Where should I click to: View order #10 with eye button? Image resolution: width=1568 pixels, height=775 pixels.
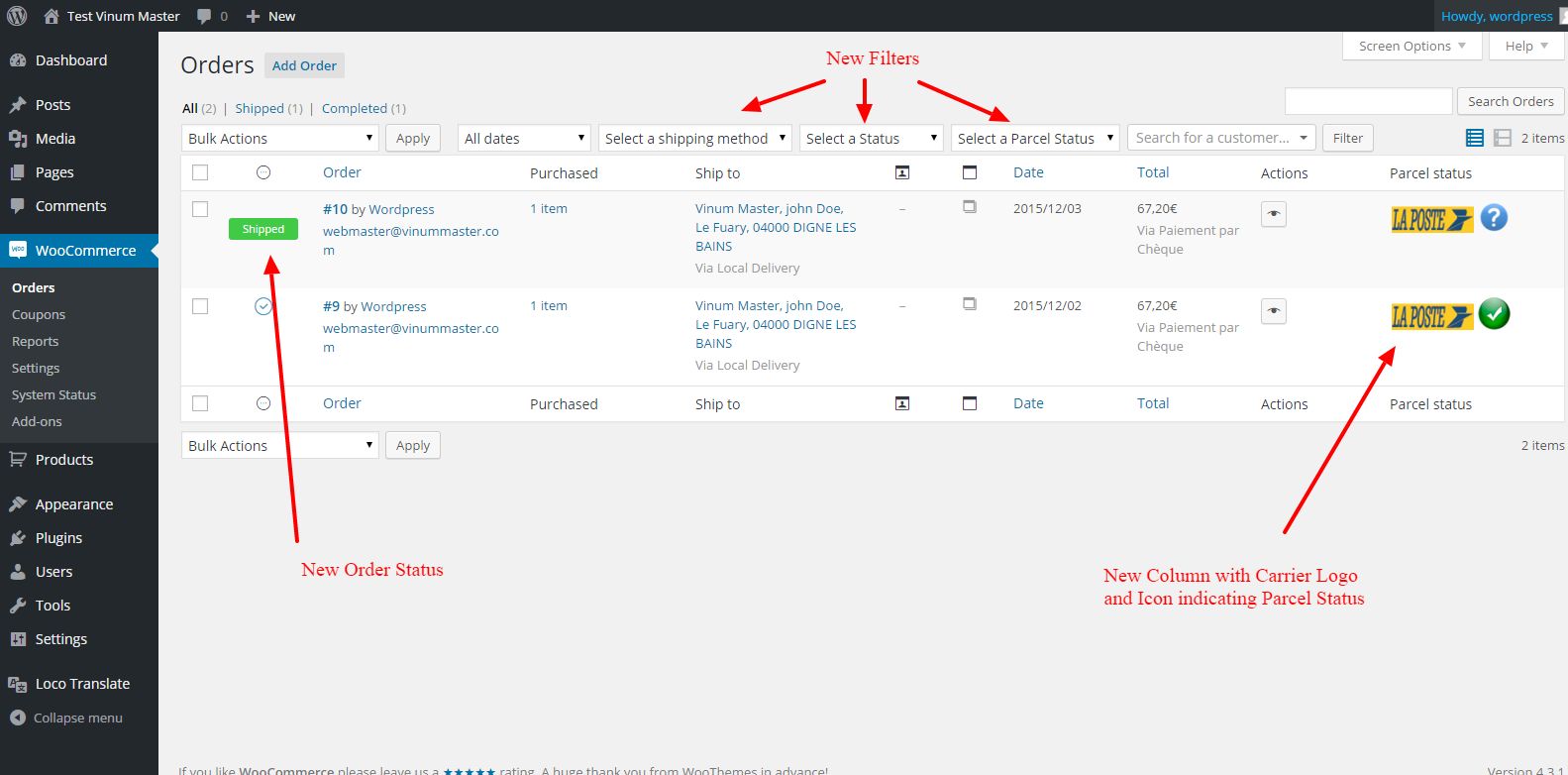1274,214
